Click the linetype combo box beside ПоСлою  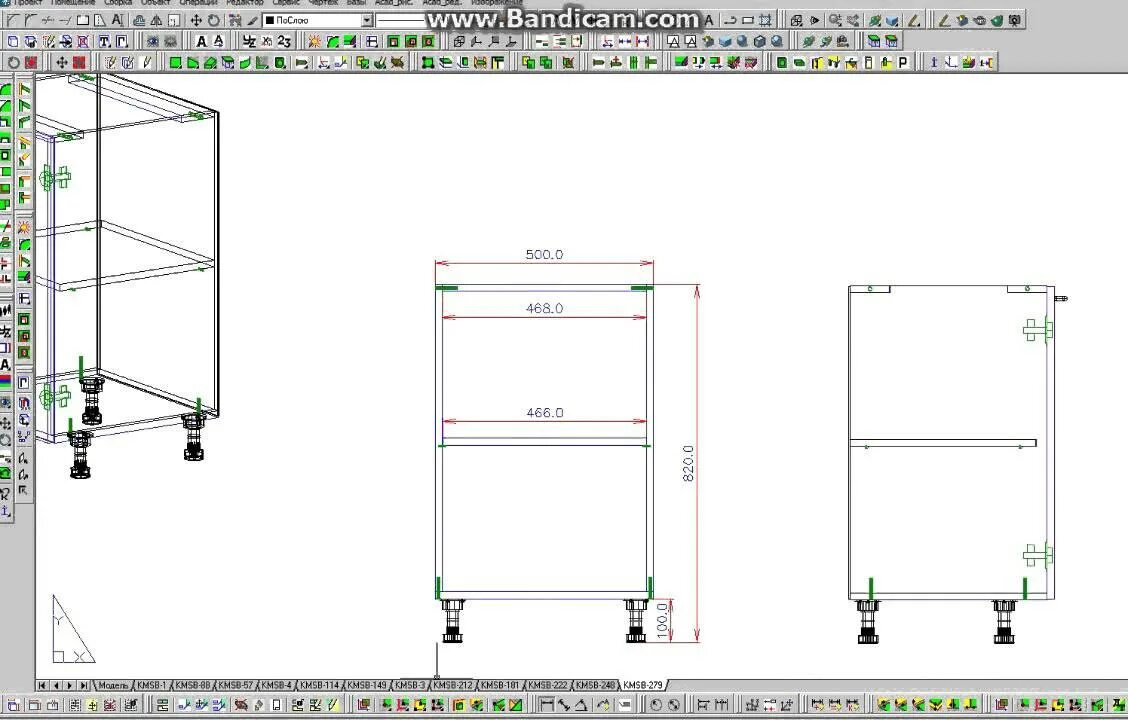click(400, 21)
